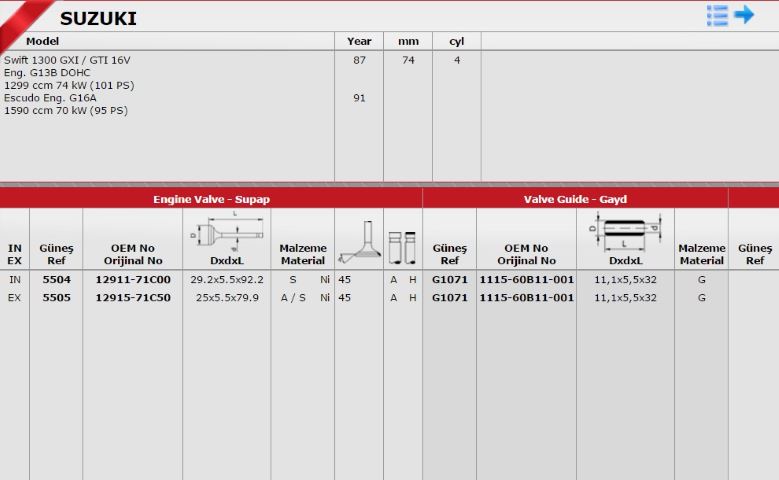
Task: Click the EX row label
Action: pos(14,297)
